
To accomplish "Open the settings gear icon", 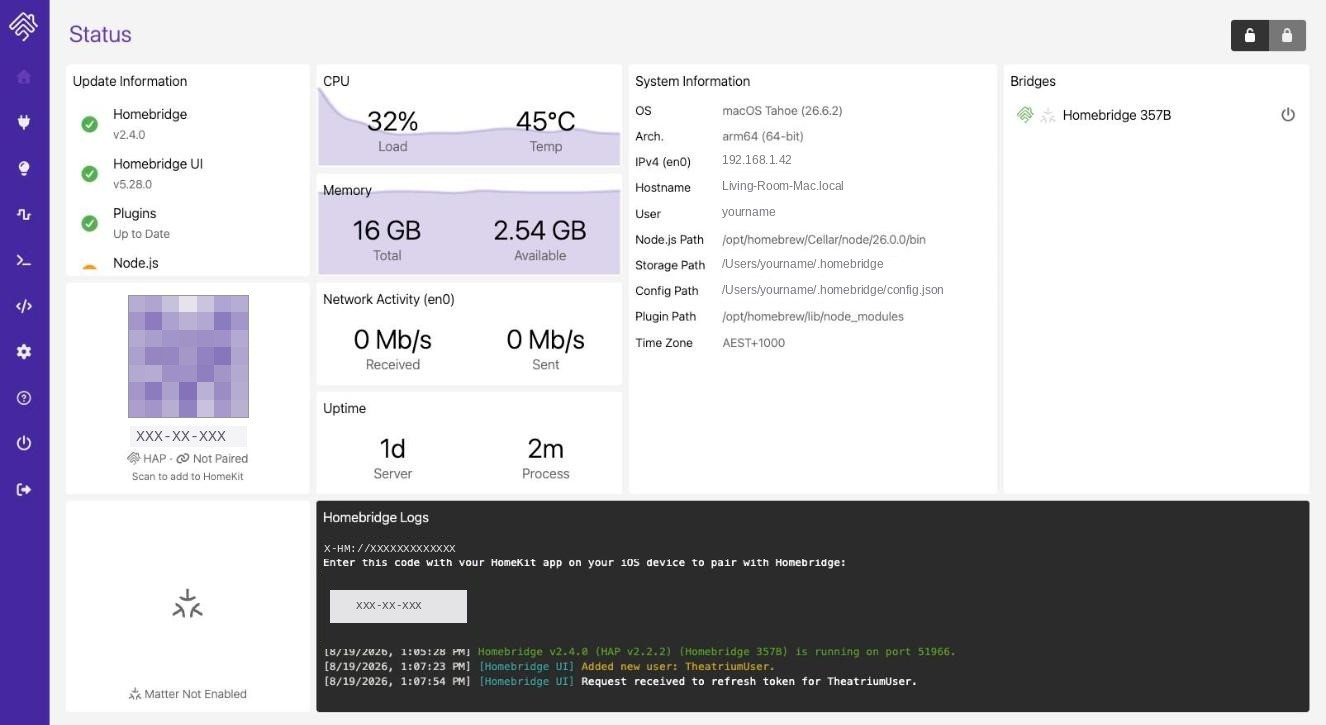I will (x=24, y=352).
